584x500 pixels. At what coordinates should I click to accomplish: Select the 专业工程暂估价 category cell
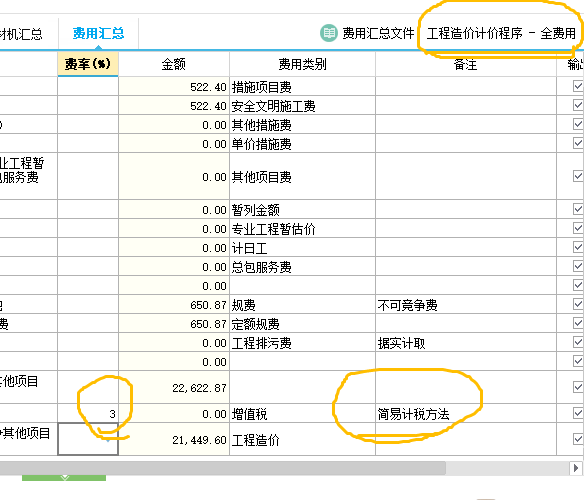click(x=302, y=229)
